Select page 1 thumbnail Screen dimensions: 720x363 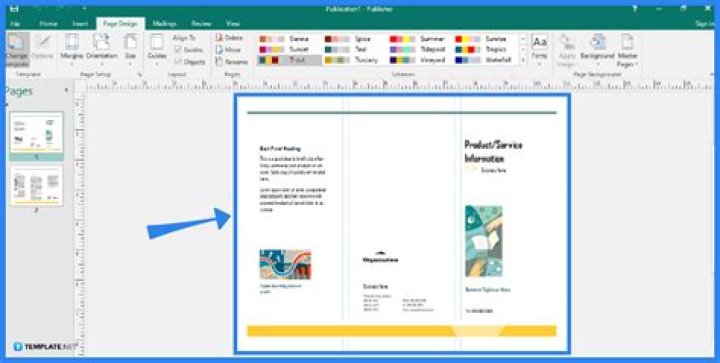pos(36,133)
